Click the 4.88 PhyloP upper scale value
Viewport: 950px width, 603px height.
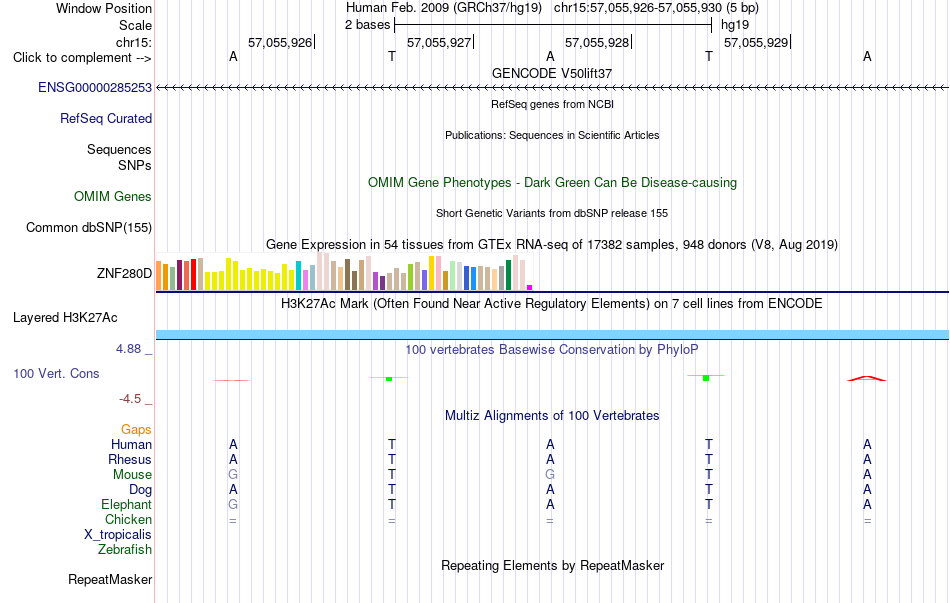click(x=128, y=349)
